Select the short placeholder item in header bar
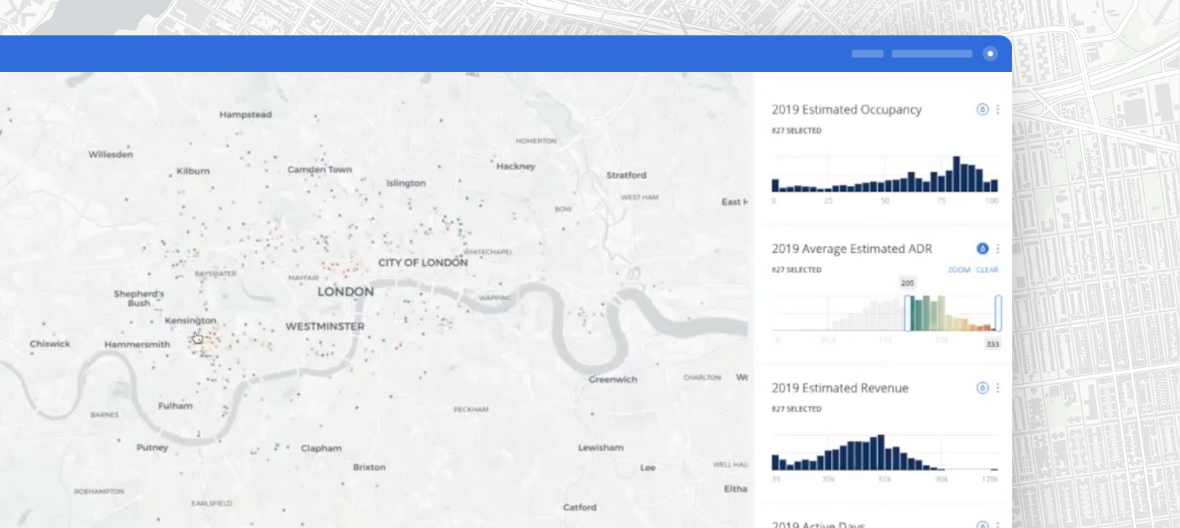The width and height of the screenshot is (1180, 528). [x=867, y=54]
